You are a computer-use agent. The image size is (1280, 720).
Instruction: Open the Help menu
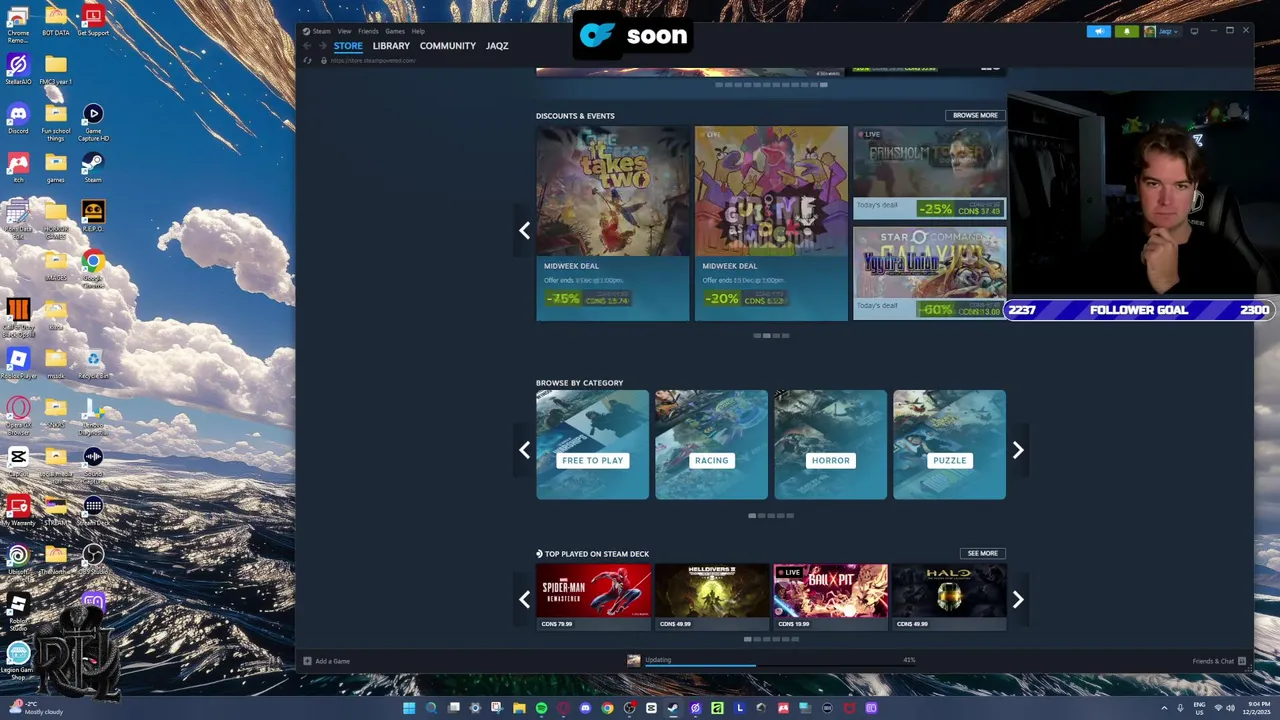418,31
